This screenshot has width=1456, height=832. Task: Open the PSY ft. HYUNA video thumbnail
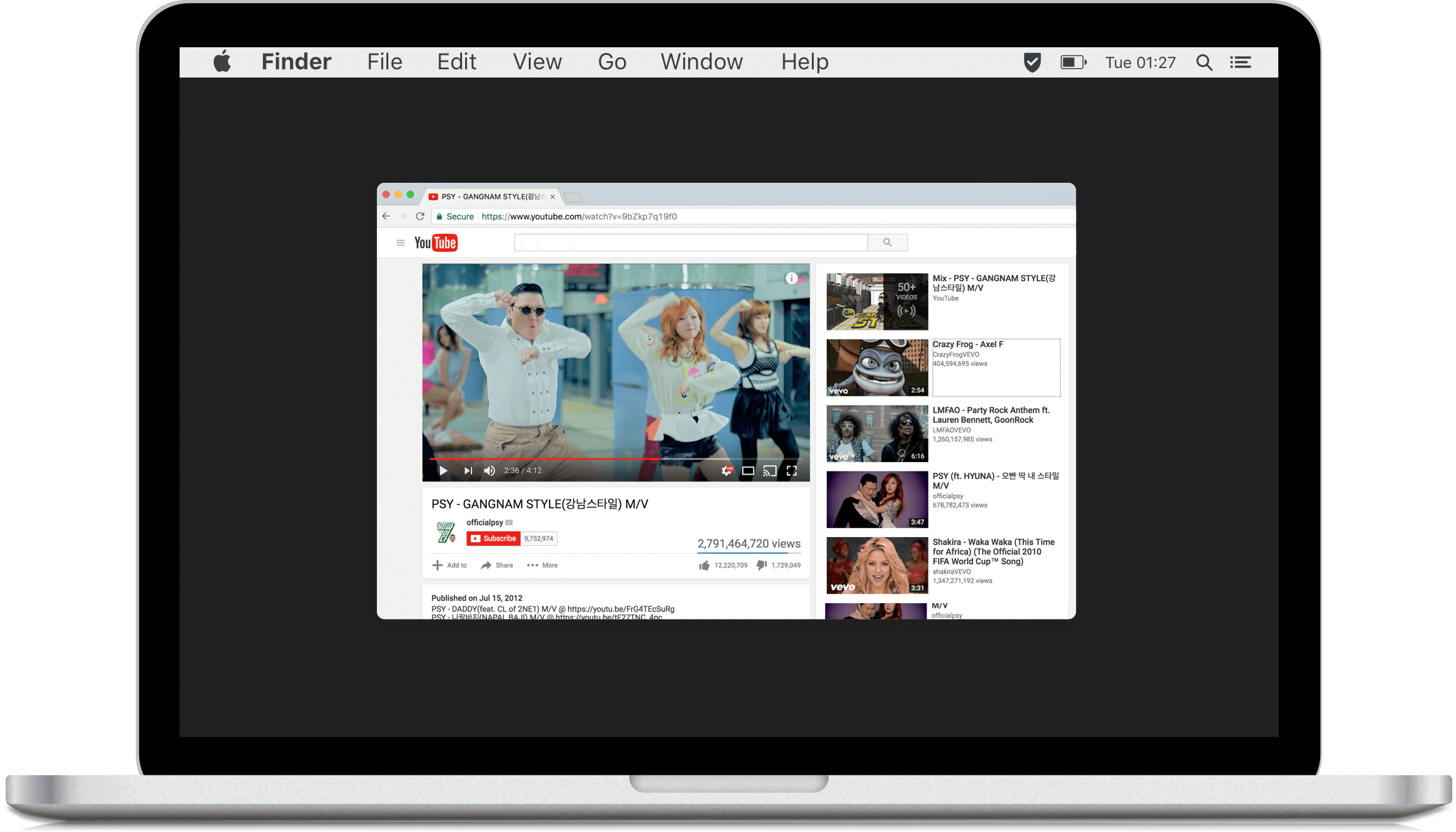coord(877,499)
